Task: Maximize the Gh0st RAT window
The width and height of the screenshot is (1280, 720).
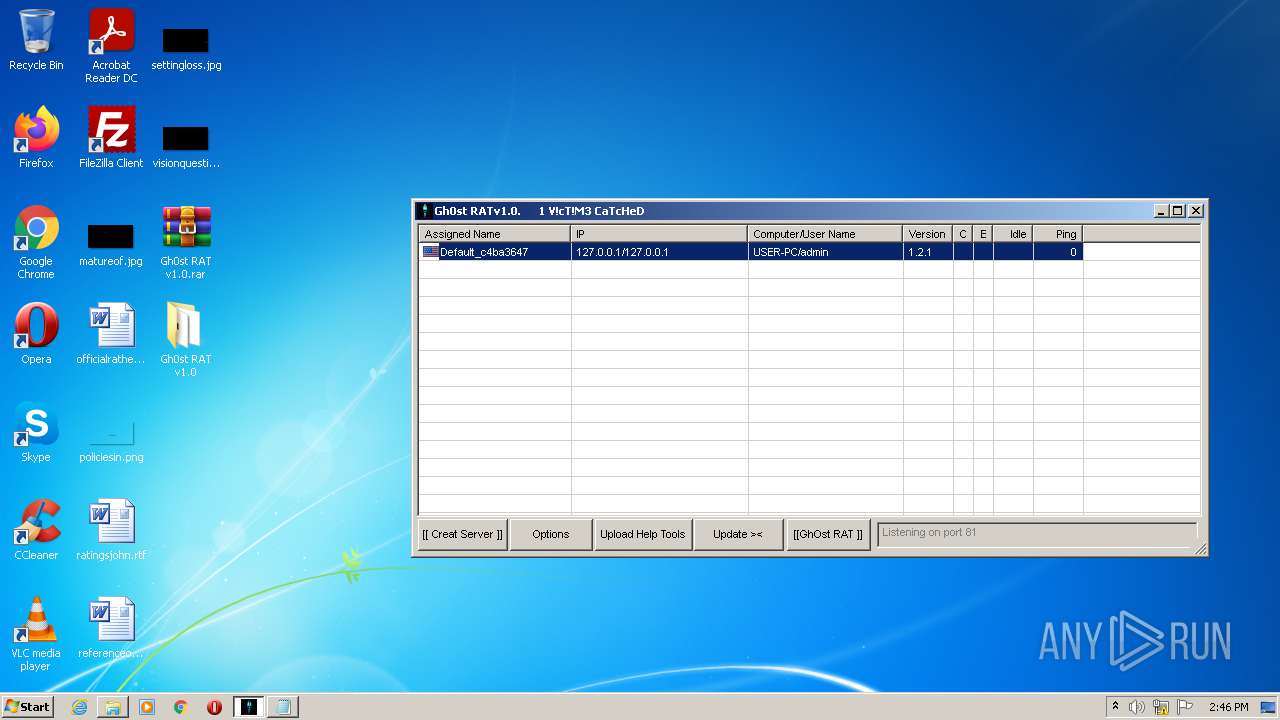Action: tap(1178, 211)
